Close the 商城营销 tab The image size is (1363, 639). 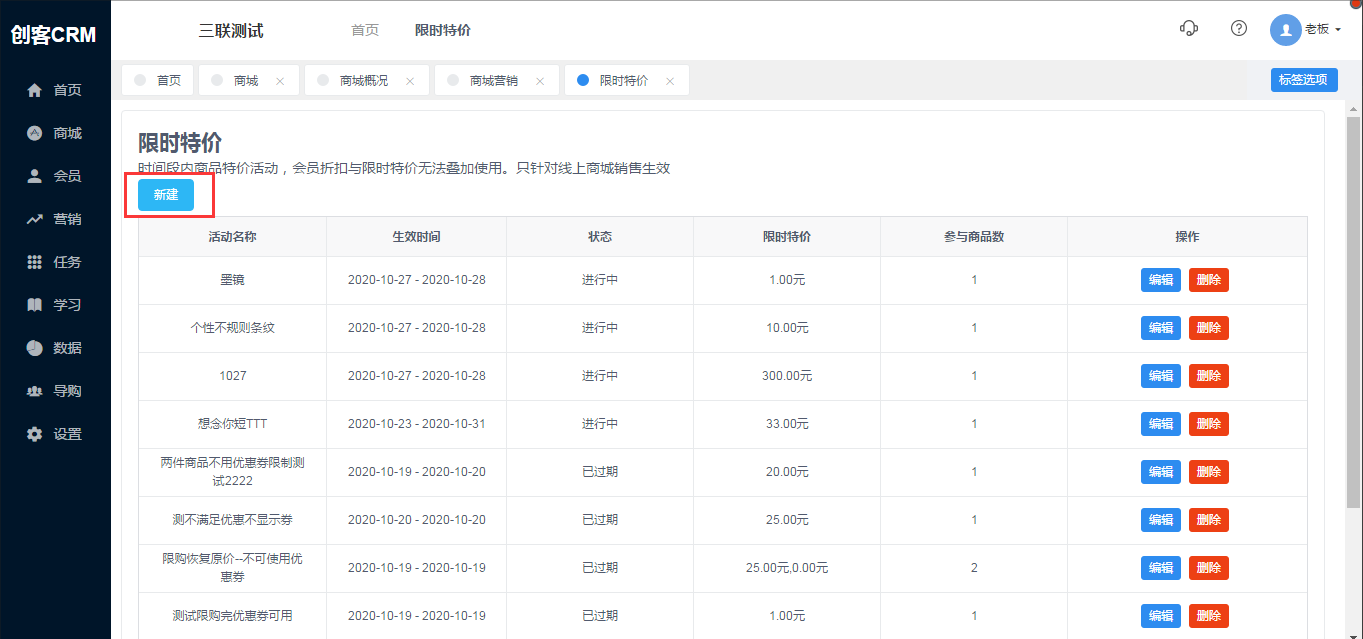pyautogui.click(x=540, y=81)
